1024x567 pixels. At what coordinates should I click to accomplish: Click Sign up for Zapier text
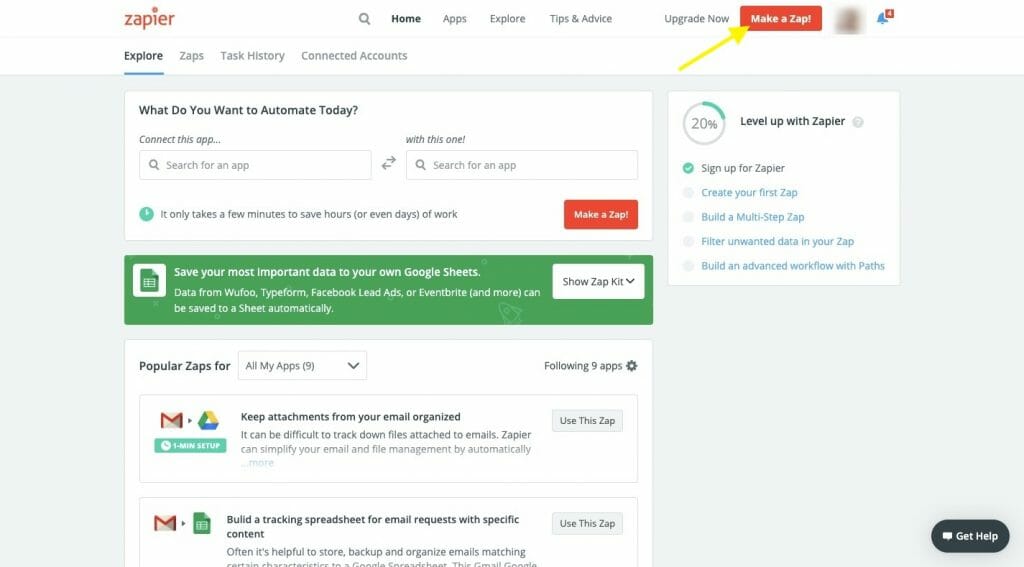click(x=743, y=168)
